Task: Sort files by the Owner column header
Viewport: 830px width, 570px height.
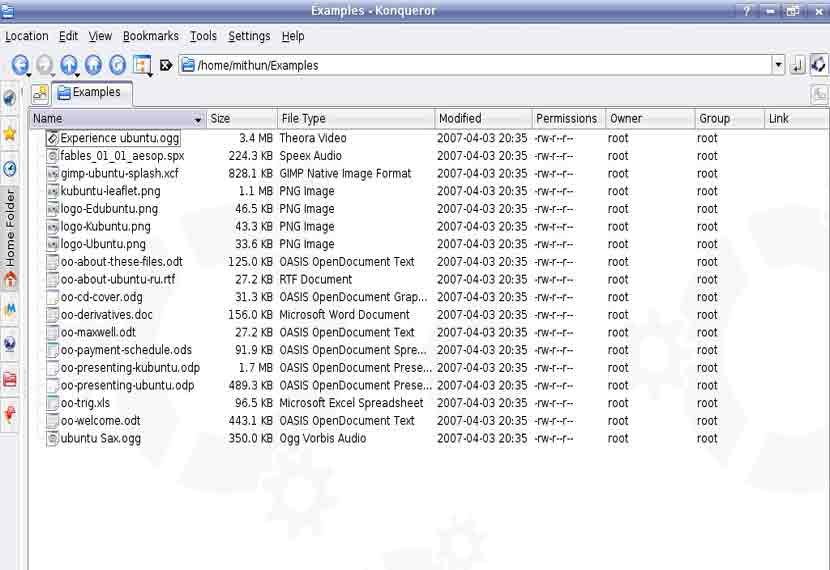Action: click(650, 119)
